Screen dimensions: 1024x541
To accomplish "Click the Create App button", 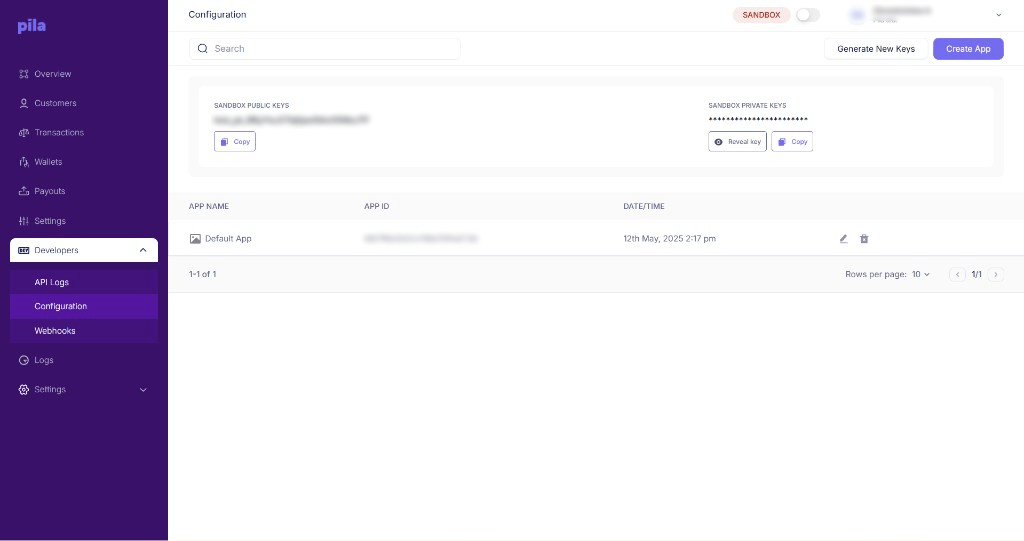I will [968, 49].
